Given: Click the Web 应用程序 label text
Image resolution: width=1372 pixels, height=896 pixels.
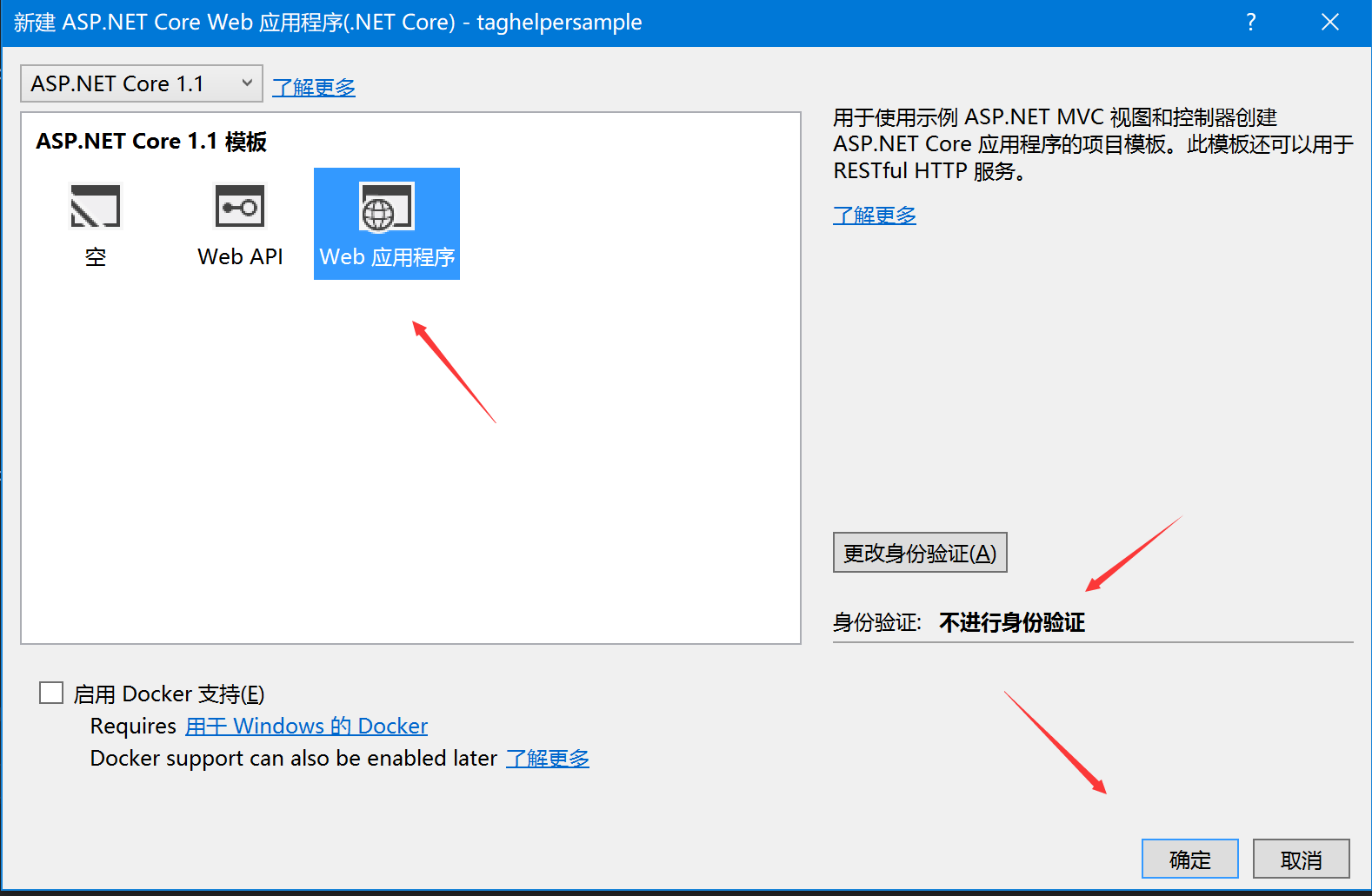Looking at the screenshot, I should [387, 257].
